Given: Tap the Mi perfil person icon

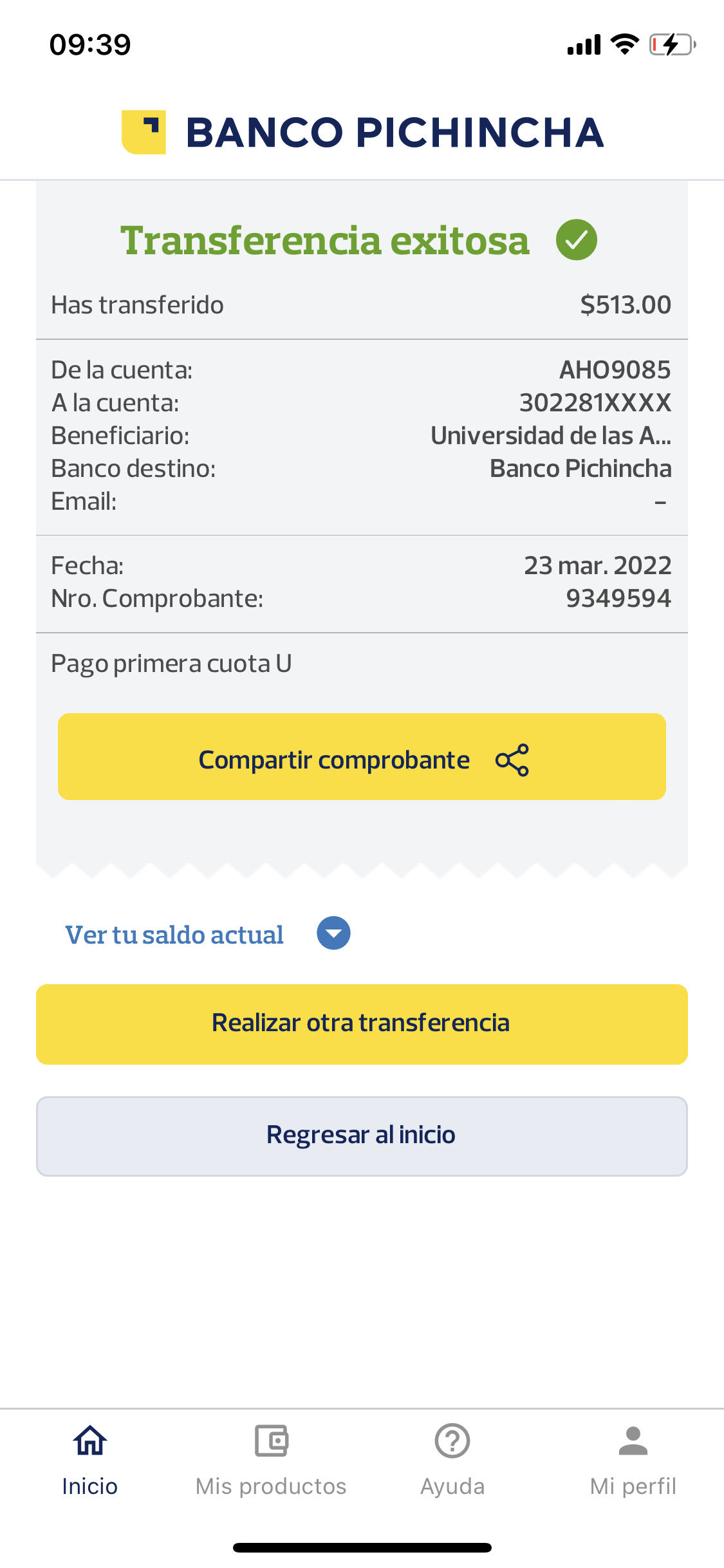Looking at the screenshot, I should [x=633, y=1441].
